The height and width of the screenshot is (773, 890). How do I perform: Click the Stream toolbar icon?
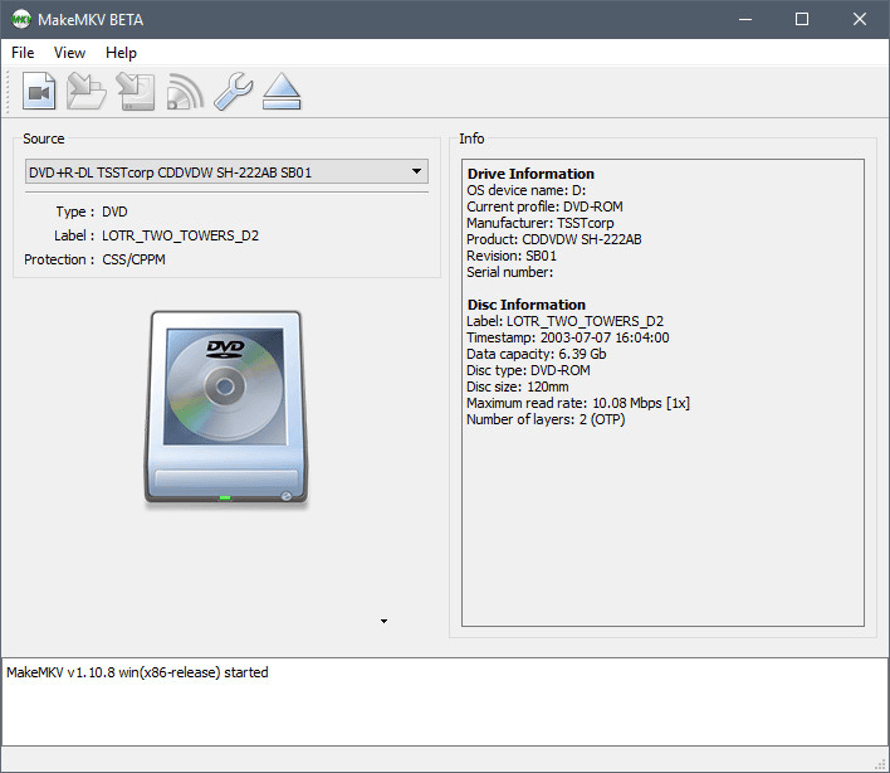coord(184,92)
